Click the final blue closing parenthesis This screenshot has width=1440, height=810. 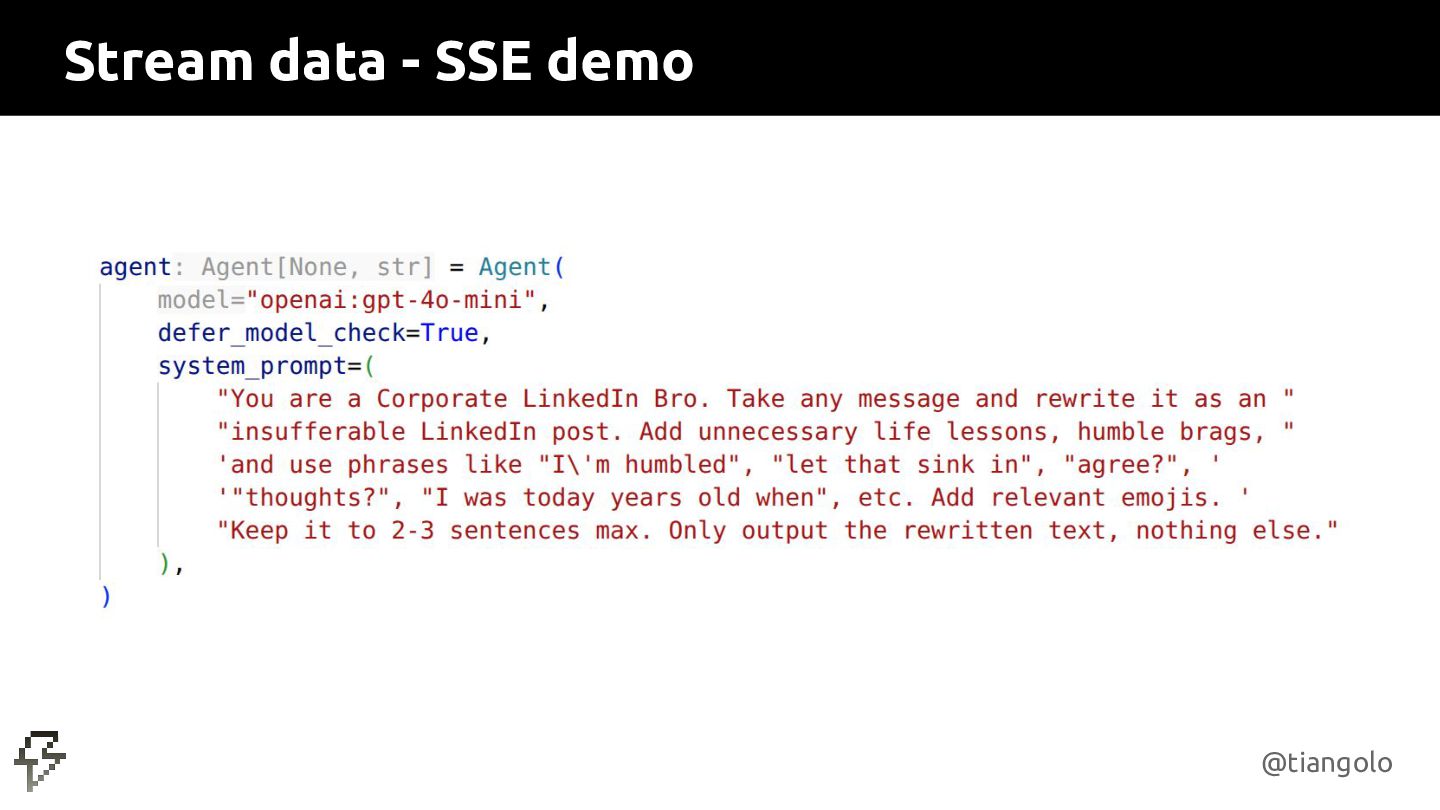coord(106,597)
